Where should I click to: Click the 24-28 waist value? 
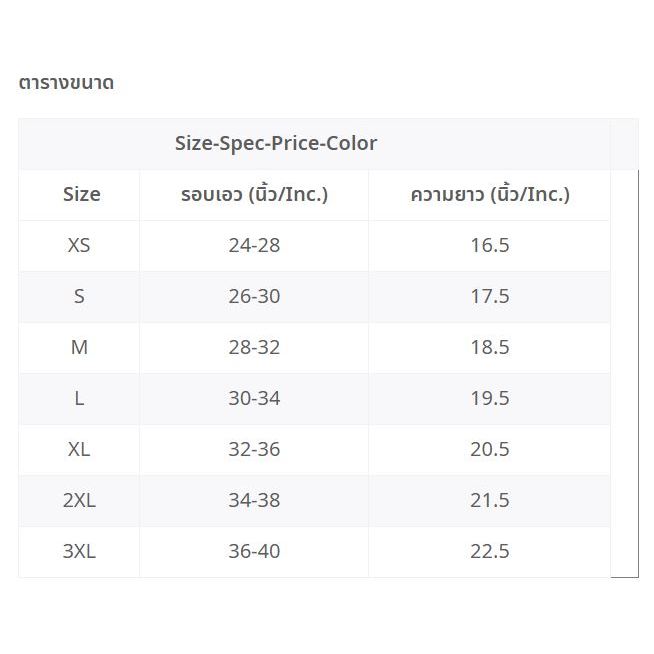click(254, 245)
